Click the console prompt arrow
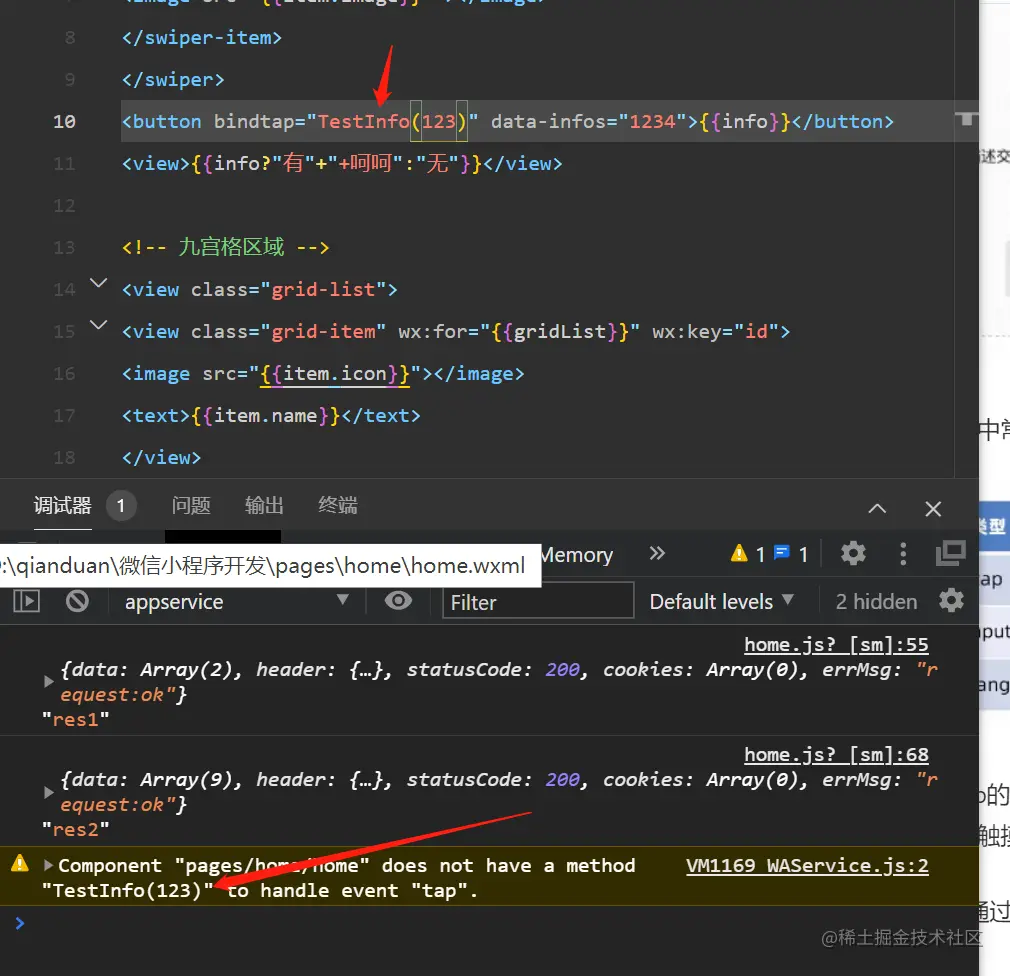This screenshot has width=1010, height=976. [19, 923]
